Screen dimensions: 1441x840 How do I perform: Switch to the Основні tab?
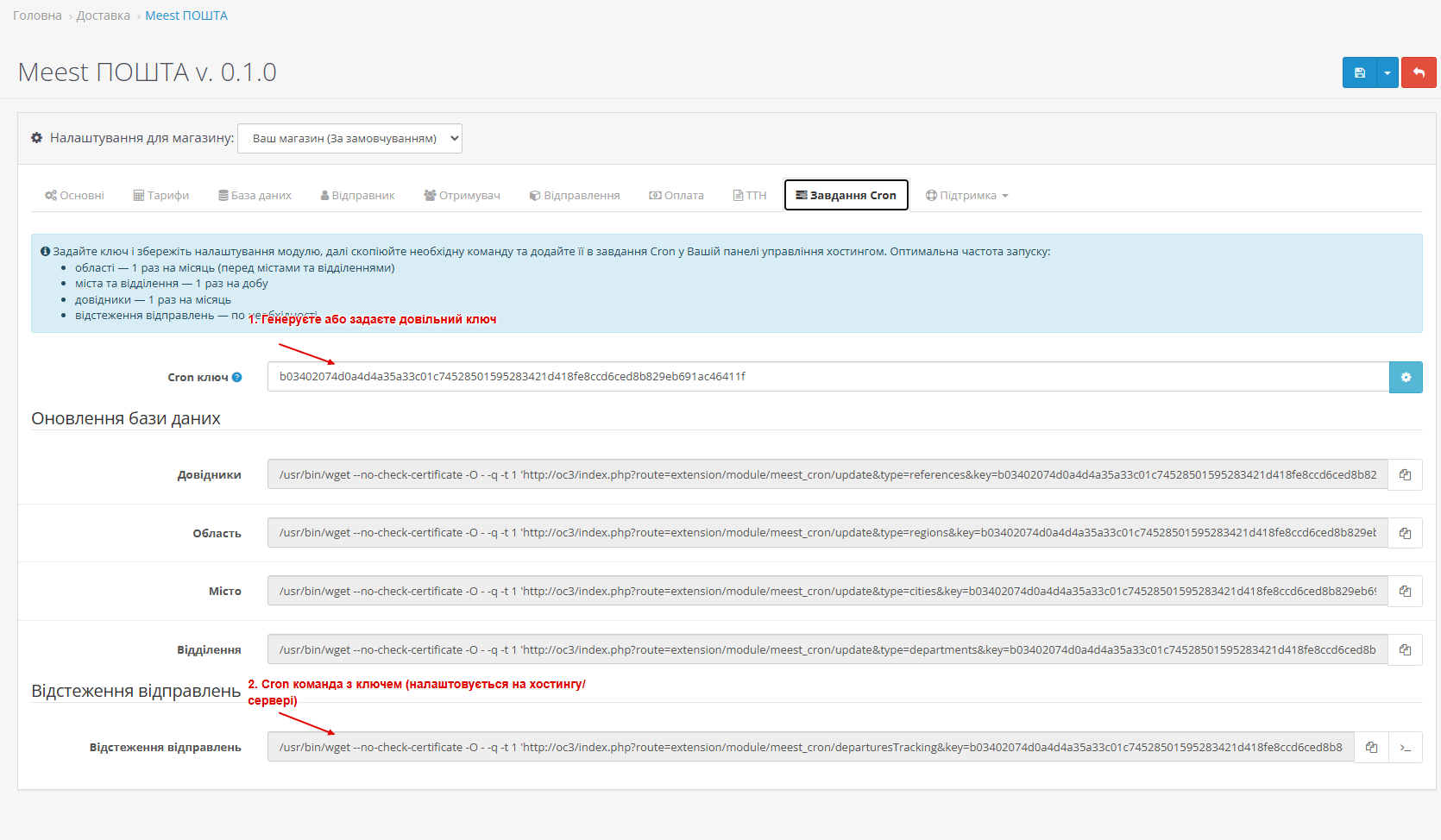coord(74,196)
